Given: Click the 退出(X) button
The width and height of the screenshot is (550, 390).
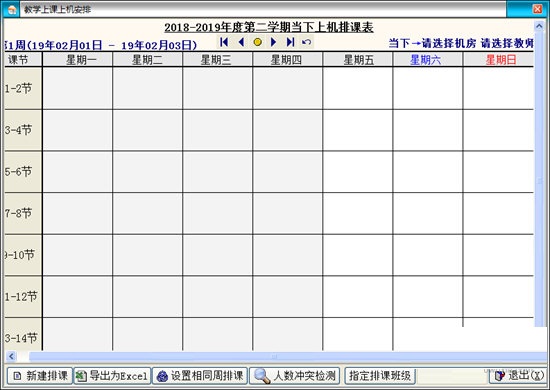Looking at the screenshot, I should [x=518, y=376].
